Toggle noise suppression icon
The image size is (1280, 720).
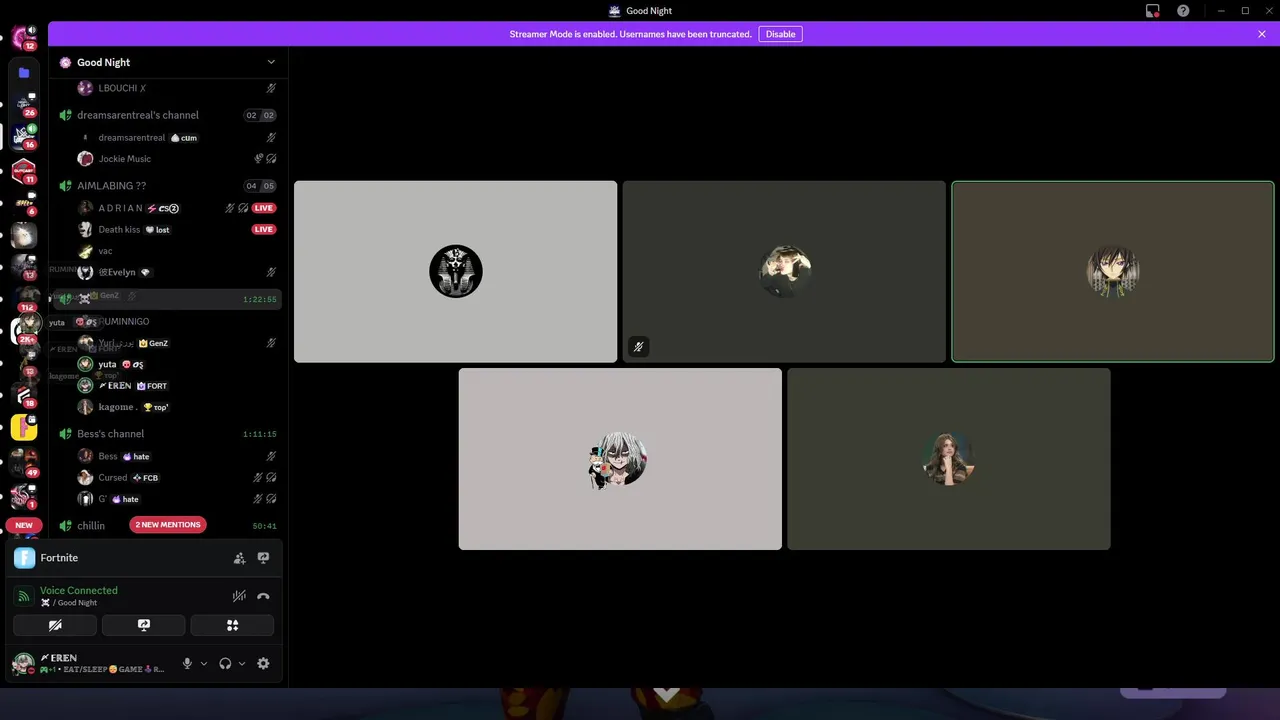(x=239, y=596)
